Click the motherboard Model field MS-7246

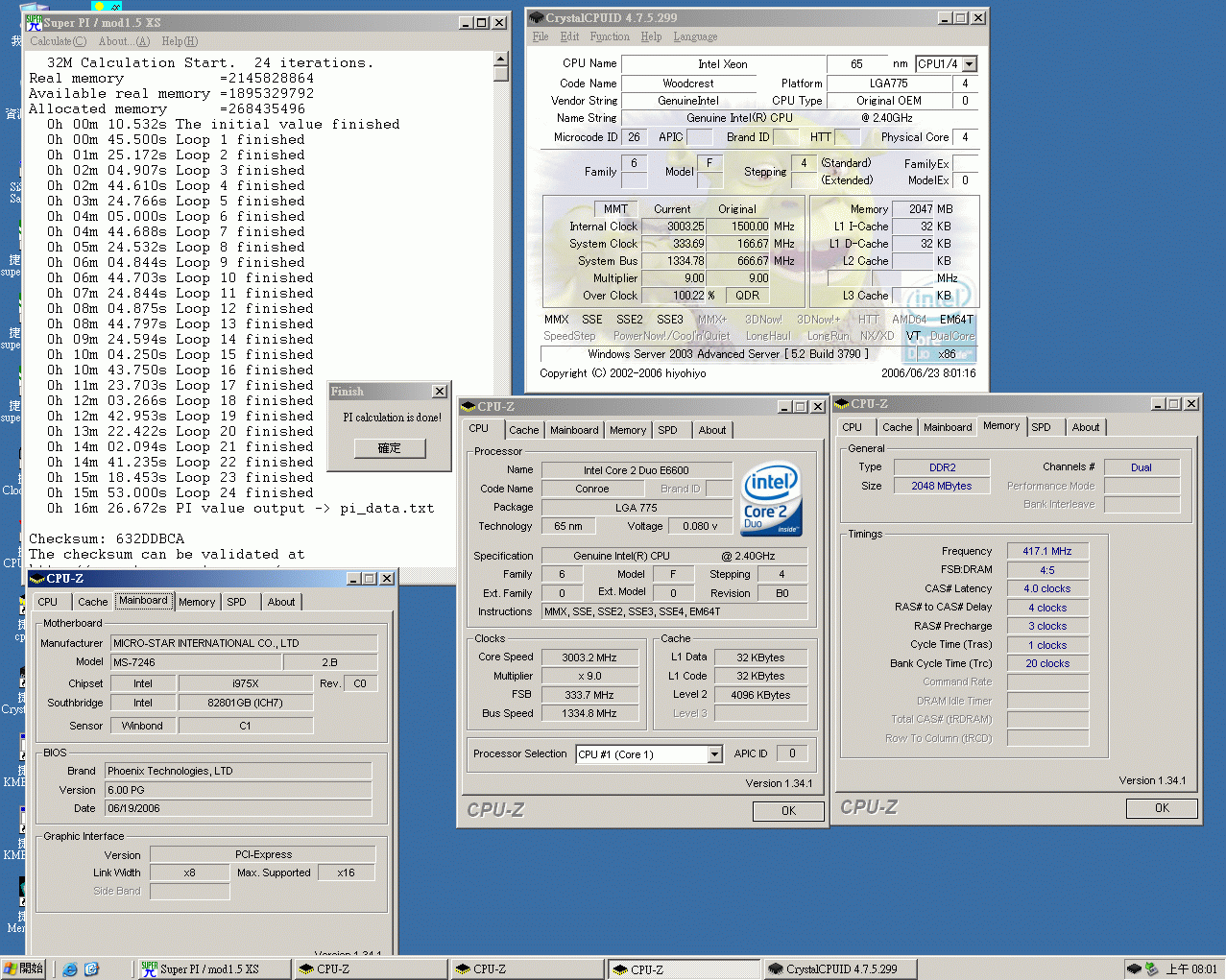pyautogui.click(x=196, y=662)
